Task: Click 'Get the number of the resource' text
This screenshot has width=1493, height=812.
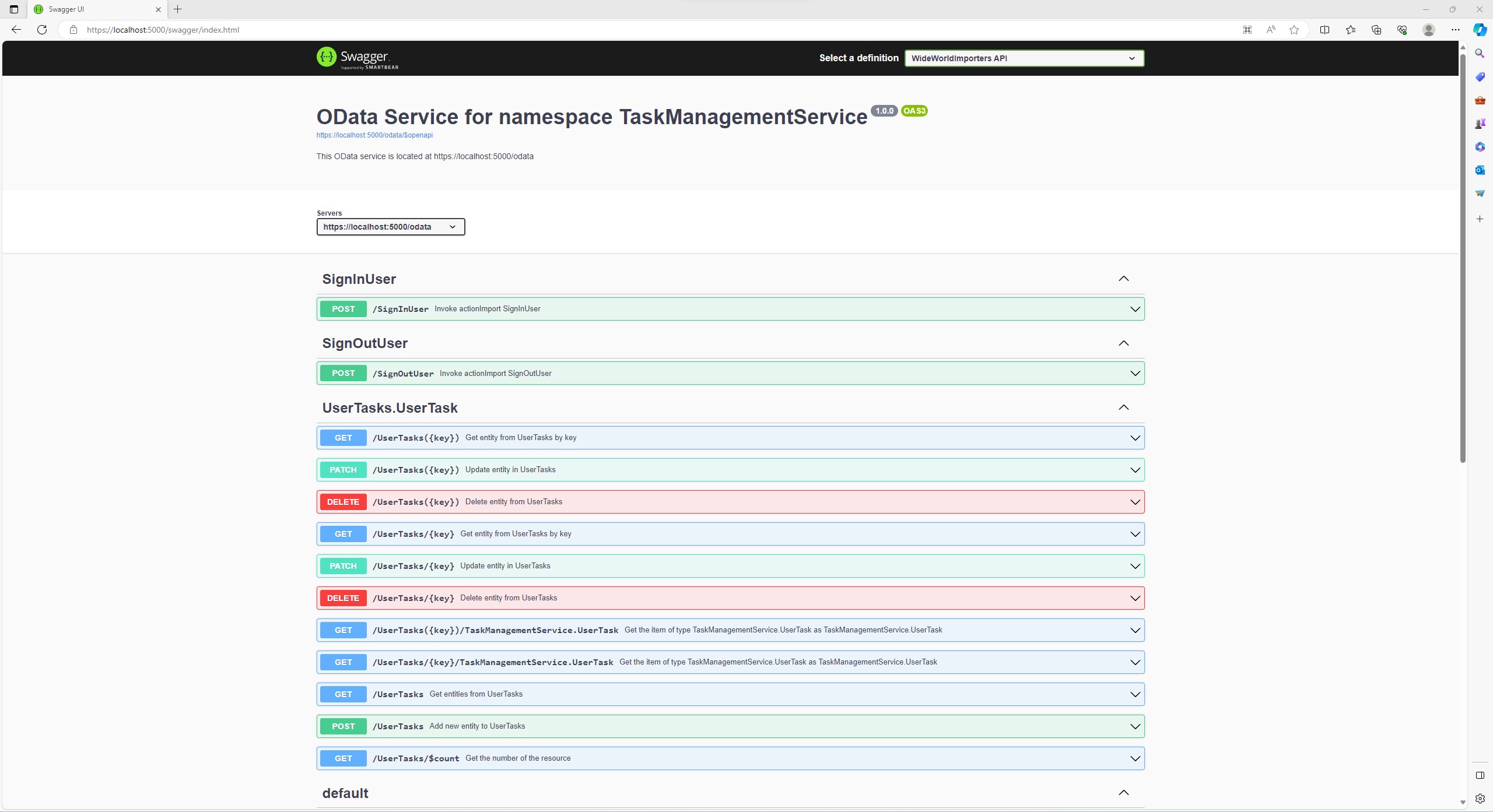Action: coord(518,758)
